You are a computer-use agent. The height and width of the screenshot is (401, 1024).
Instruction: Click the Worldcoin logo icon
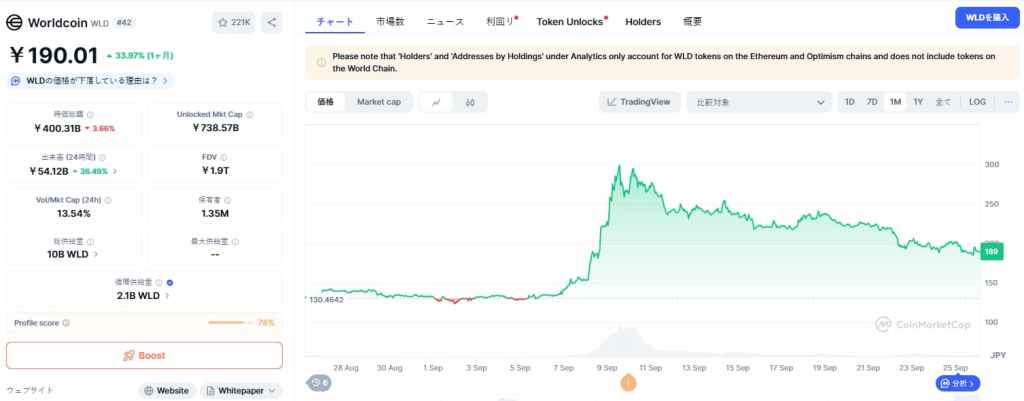(x=14, y=23)
